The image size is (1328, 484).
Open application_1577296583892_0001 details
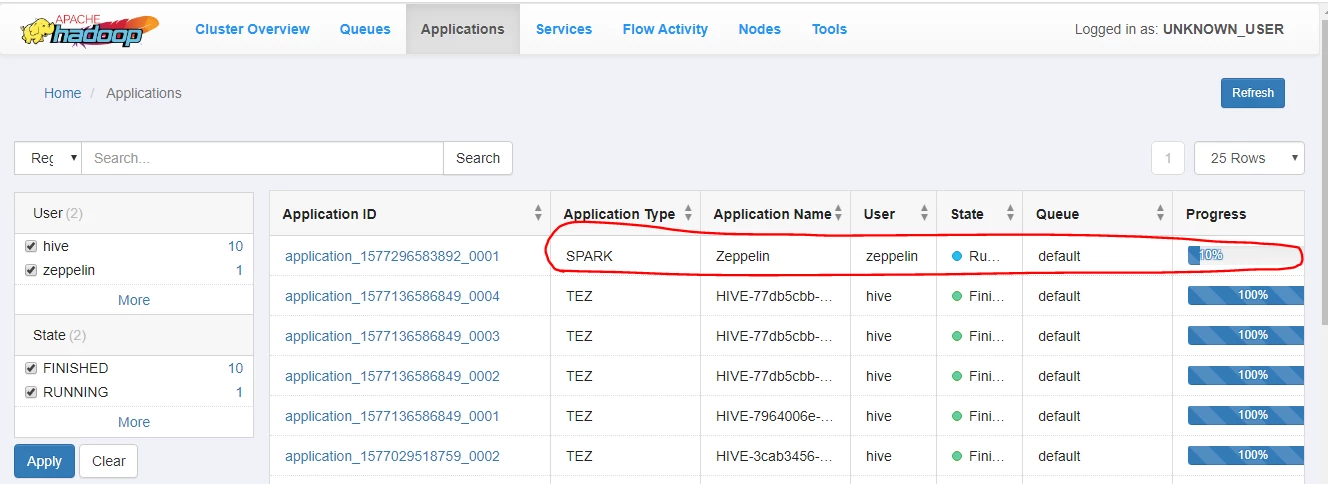(x=392, y=256)
